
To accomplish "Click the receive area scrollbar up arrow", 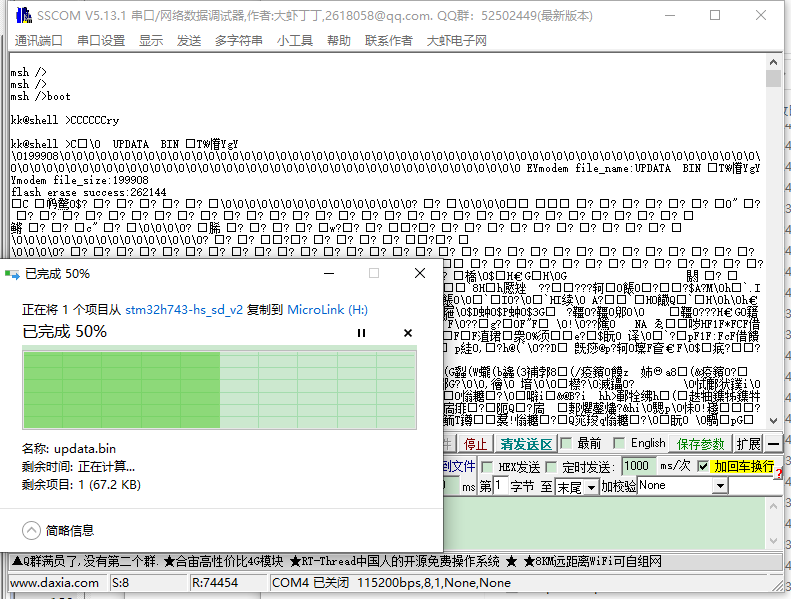I will point(773,62).
